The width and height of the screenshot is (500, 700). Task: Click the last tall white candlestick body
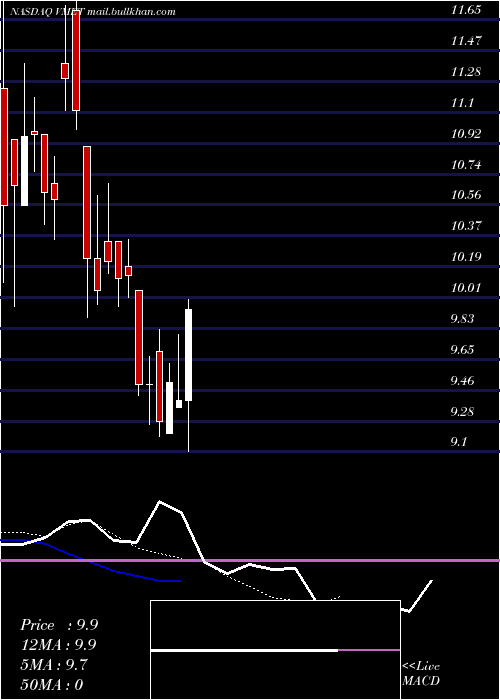click(x=188, y=355)
